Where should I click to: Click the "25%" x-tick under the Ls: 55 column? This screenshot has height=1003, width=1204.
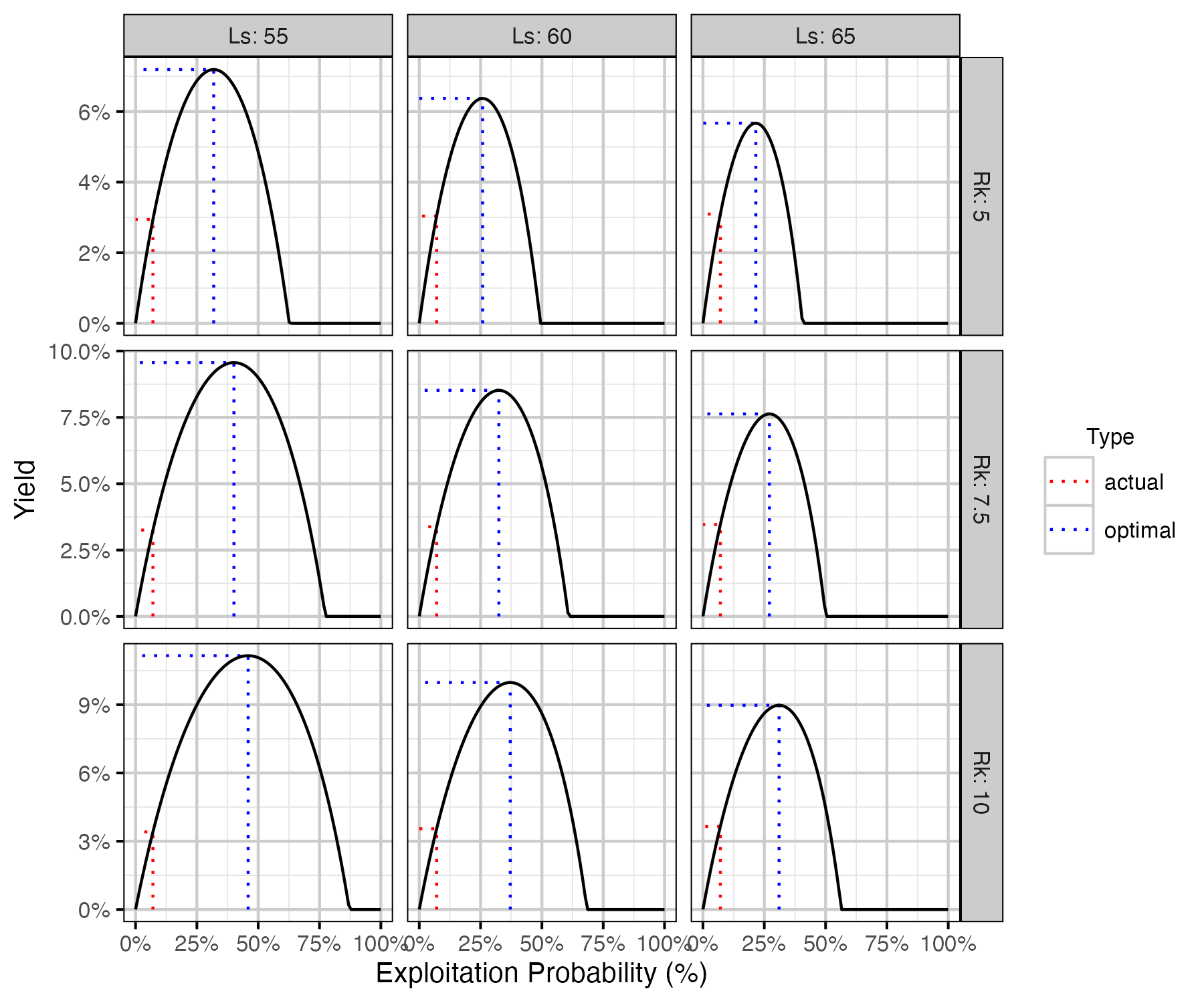pos(197,943)
